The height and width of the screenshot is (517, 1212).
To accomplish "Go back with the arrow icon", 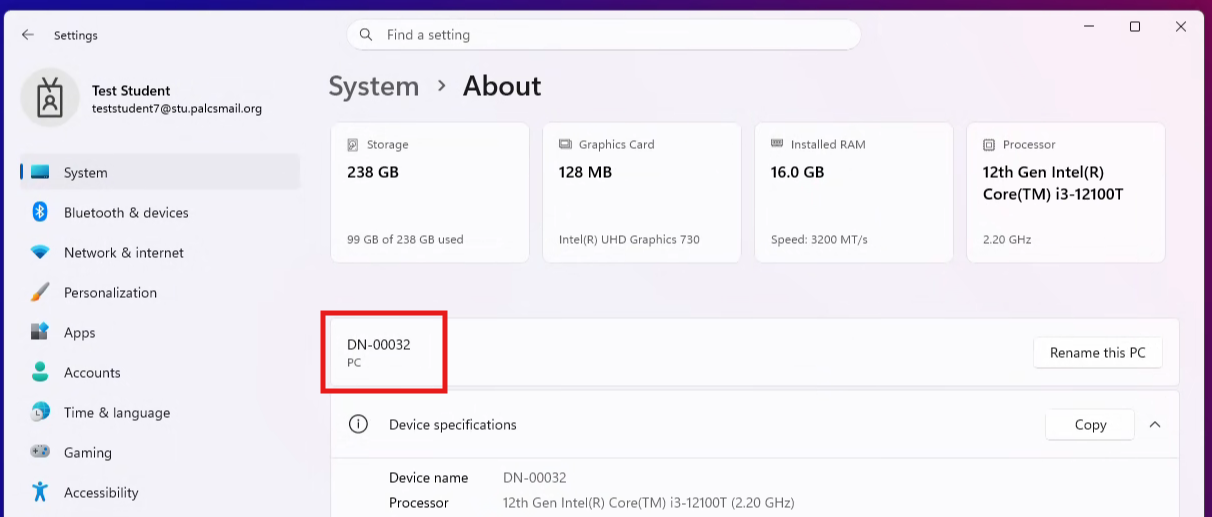I will 28,35.
